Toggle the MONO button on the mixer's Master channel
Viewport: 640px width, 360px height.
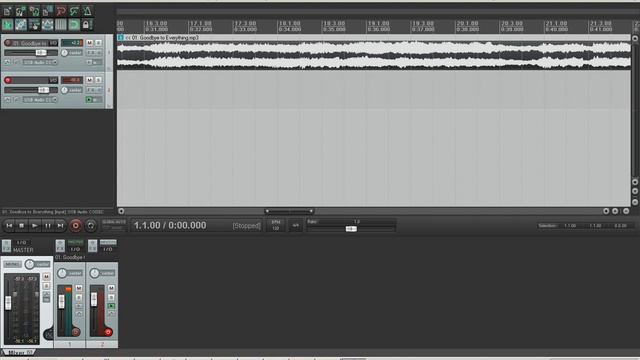click(13, 264)
